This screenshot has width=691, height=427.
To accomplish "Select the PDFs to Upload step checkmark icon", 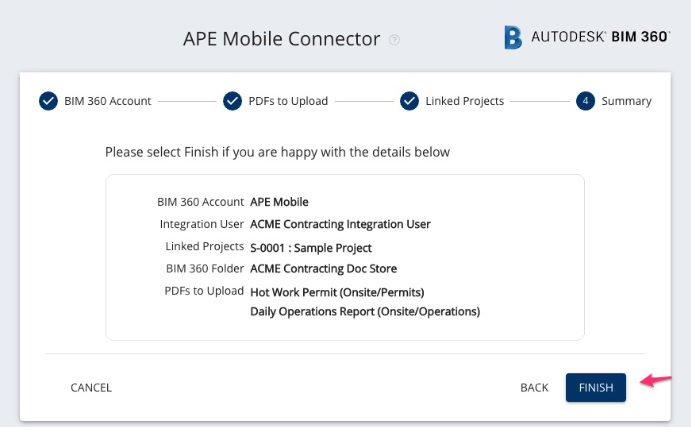I will 232,101.
